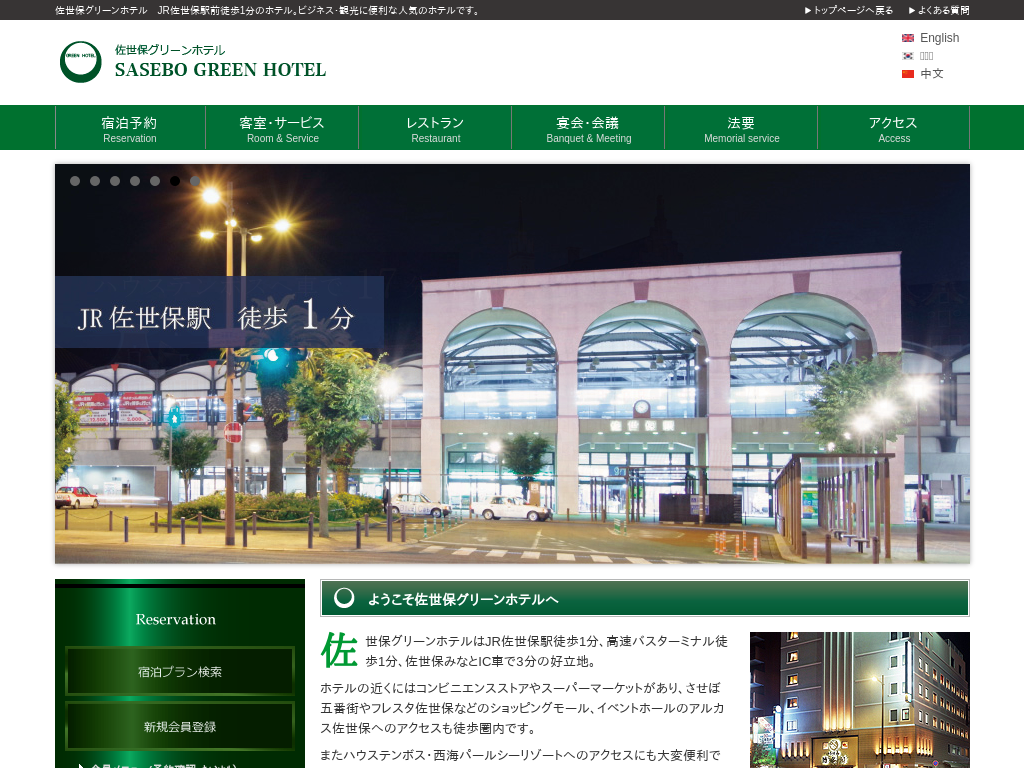Viewport: 1024px width, 768px height.
Task: Open the アクセス Access menu
Action: tap(893, 128)
